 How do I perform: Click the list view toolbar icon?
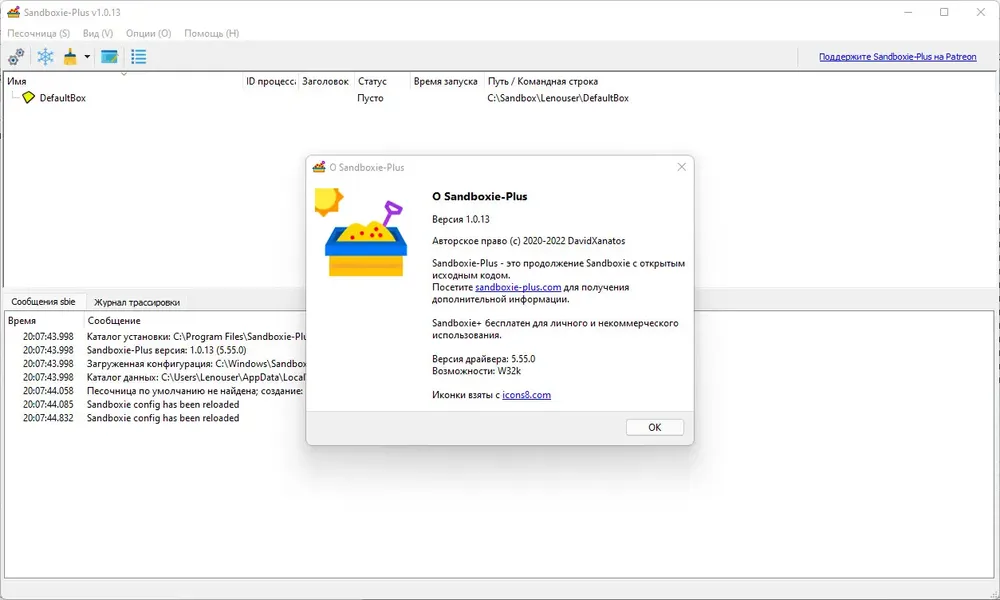(x=138, y=57)
